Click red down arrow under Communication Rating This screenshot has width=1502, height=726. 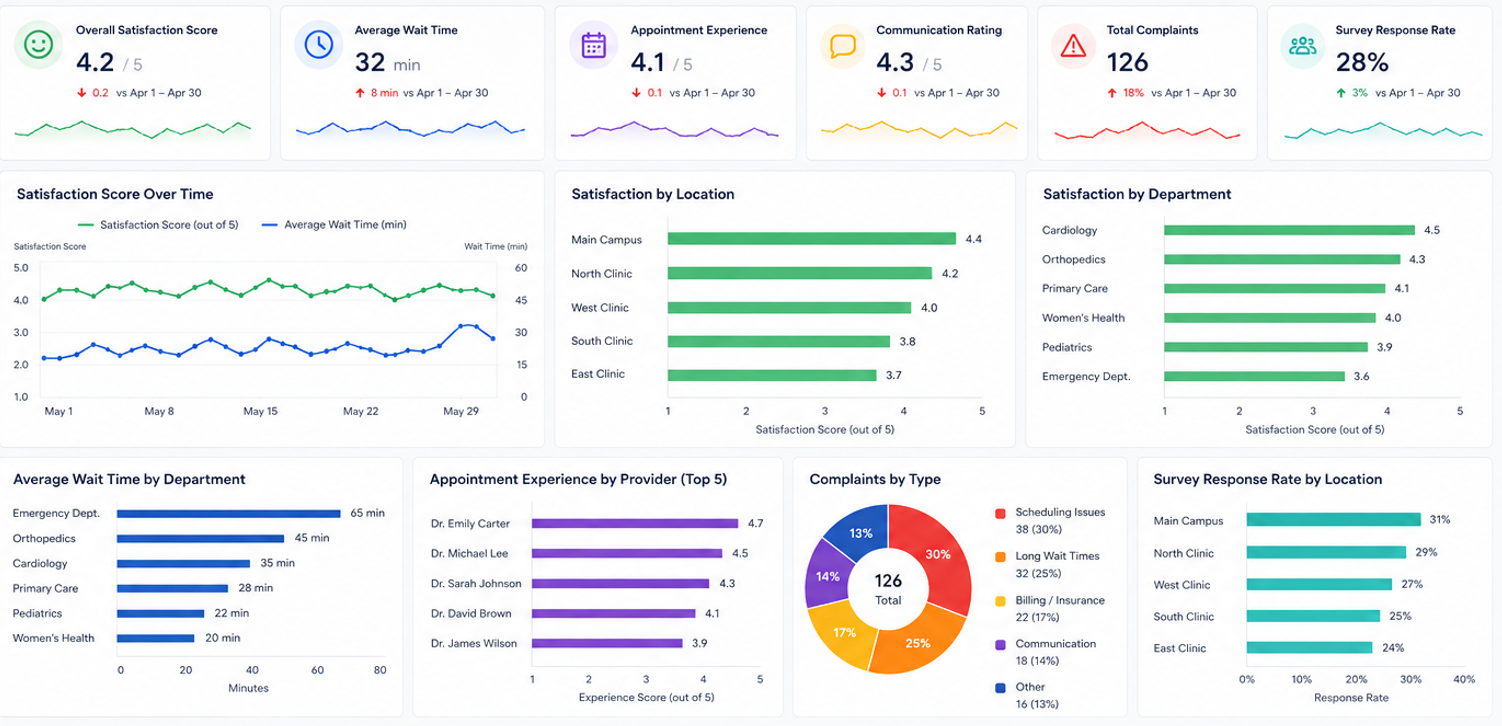(x=881, y=93)
